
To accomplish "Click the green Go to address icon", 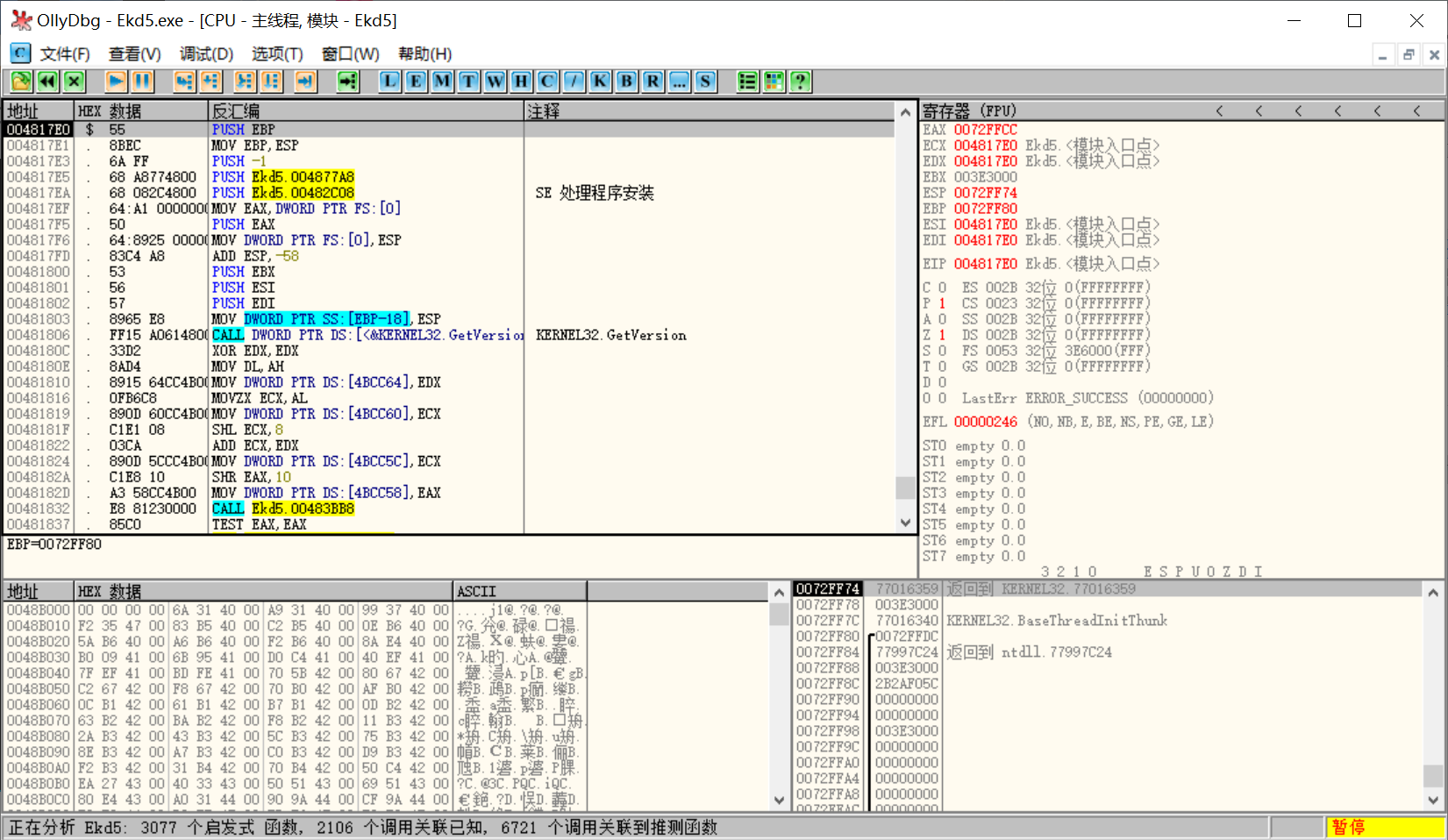I will coord(348,82).
